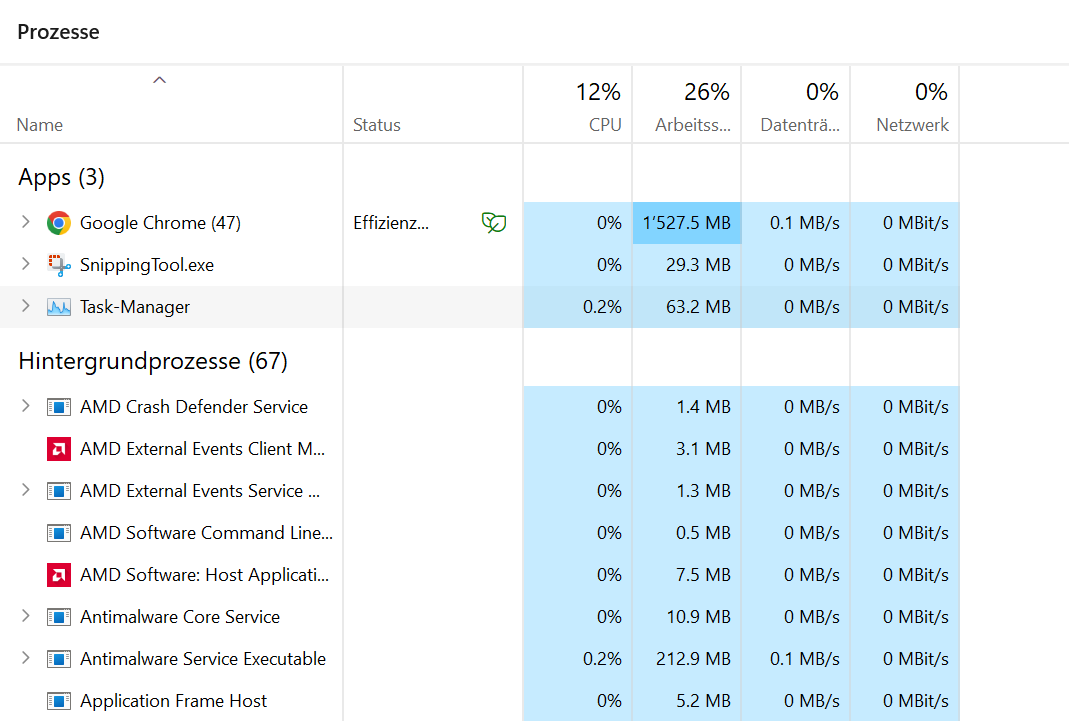Click the 1.4 MB memory value
Image resolution: width=1069 pixels, height=721 pixels.
(703, 407)
